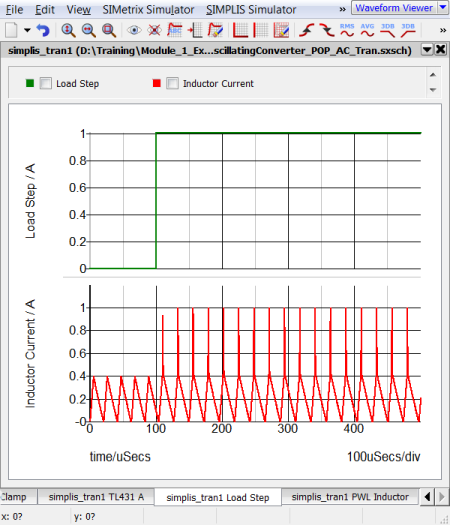
Task: Click the hide curves crossed-eye icon
Action: [154, 30]
